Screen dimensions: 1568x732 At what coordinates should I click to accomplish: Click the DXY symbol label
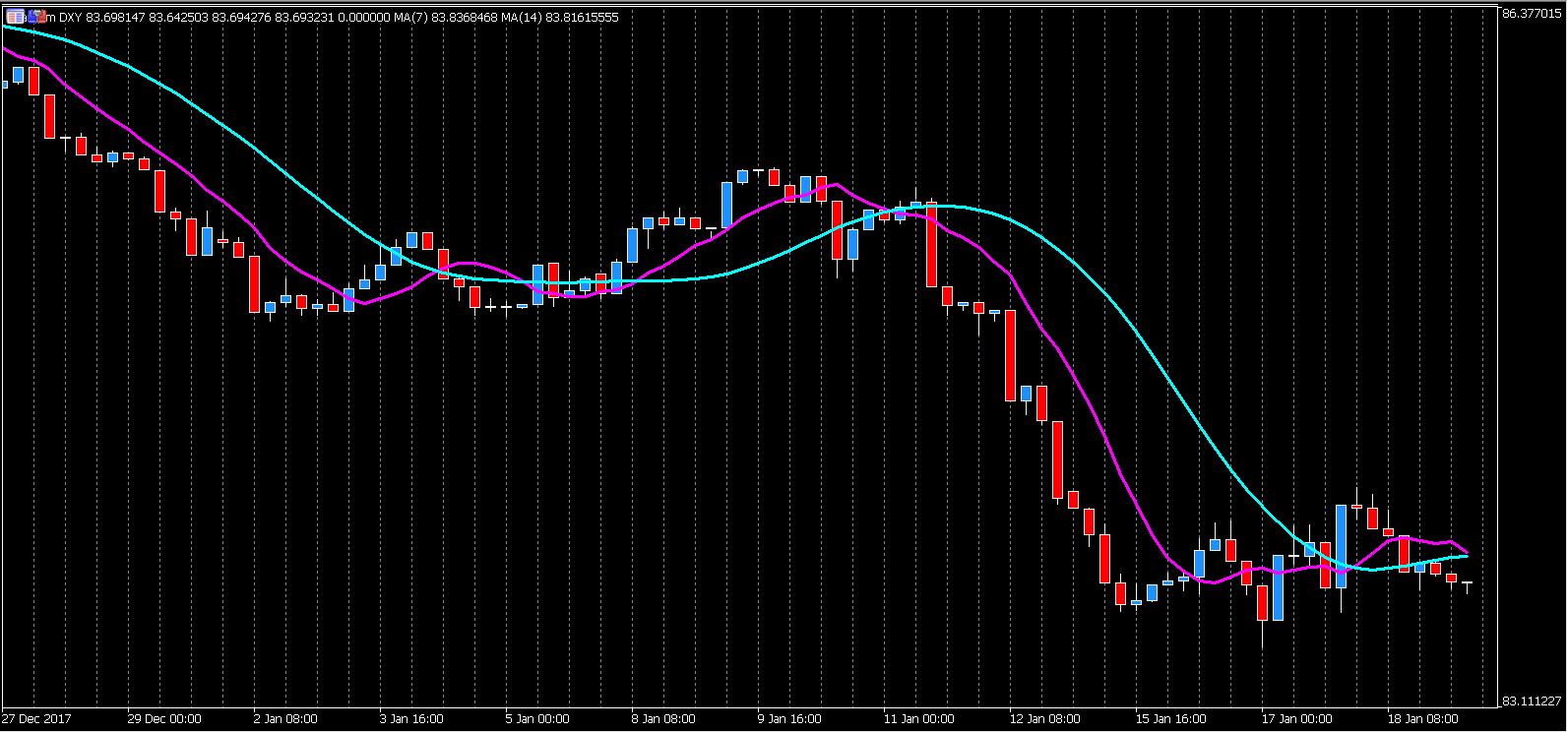tap(72, 17)
